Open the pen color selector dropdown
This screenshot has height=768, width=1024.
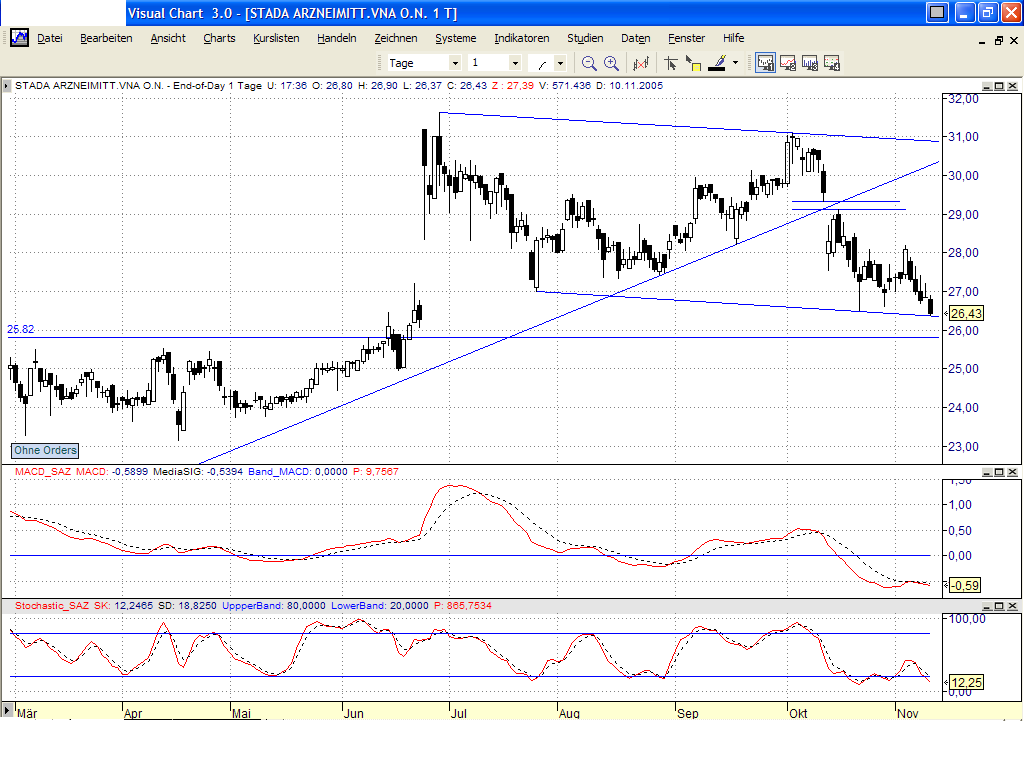(735, 62)
